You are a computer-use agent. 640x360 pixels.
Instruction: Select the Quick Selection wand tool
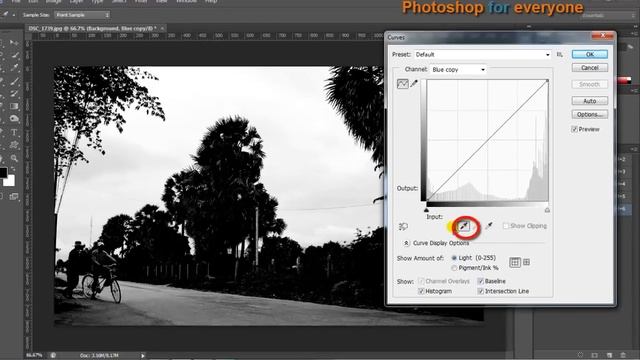coord(15,55)
